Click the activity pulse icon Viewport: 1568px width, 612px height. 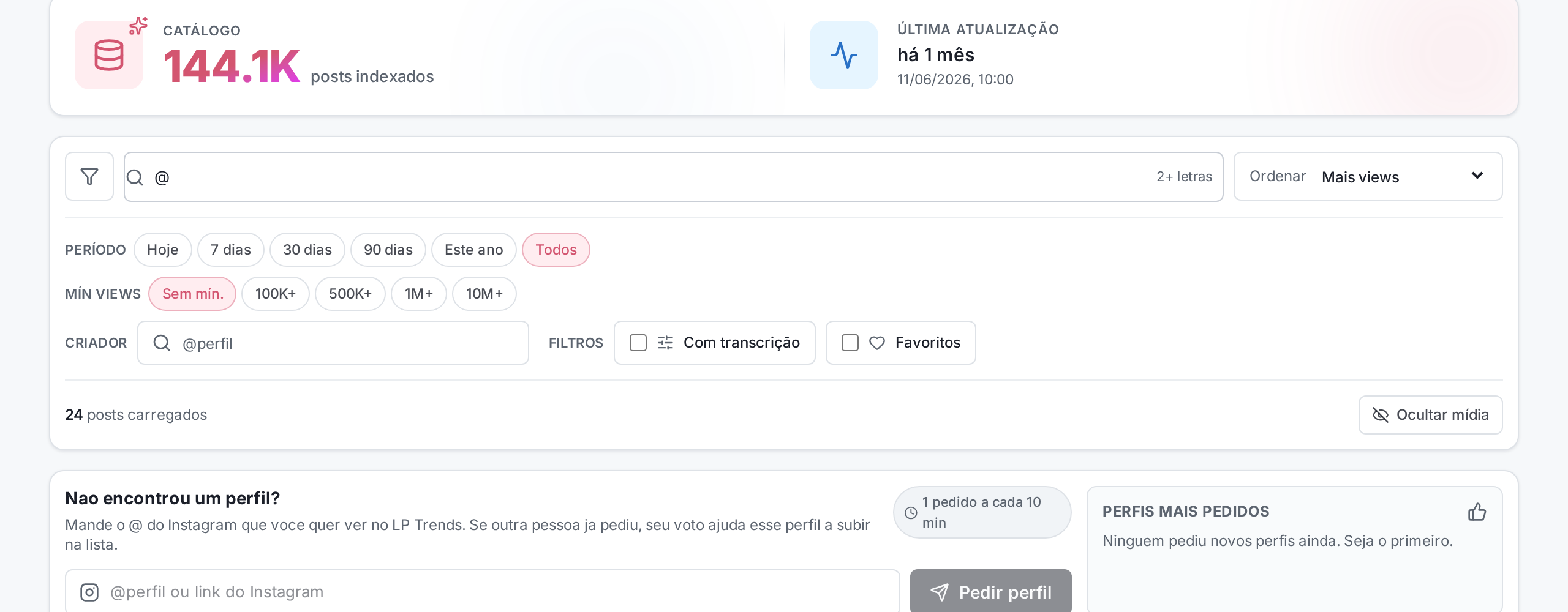(844, 55)
